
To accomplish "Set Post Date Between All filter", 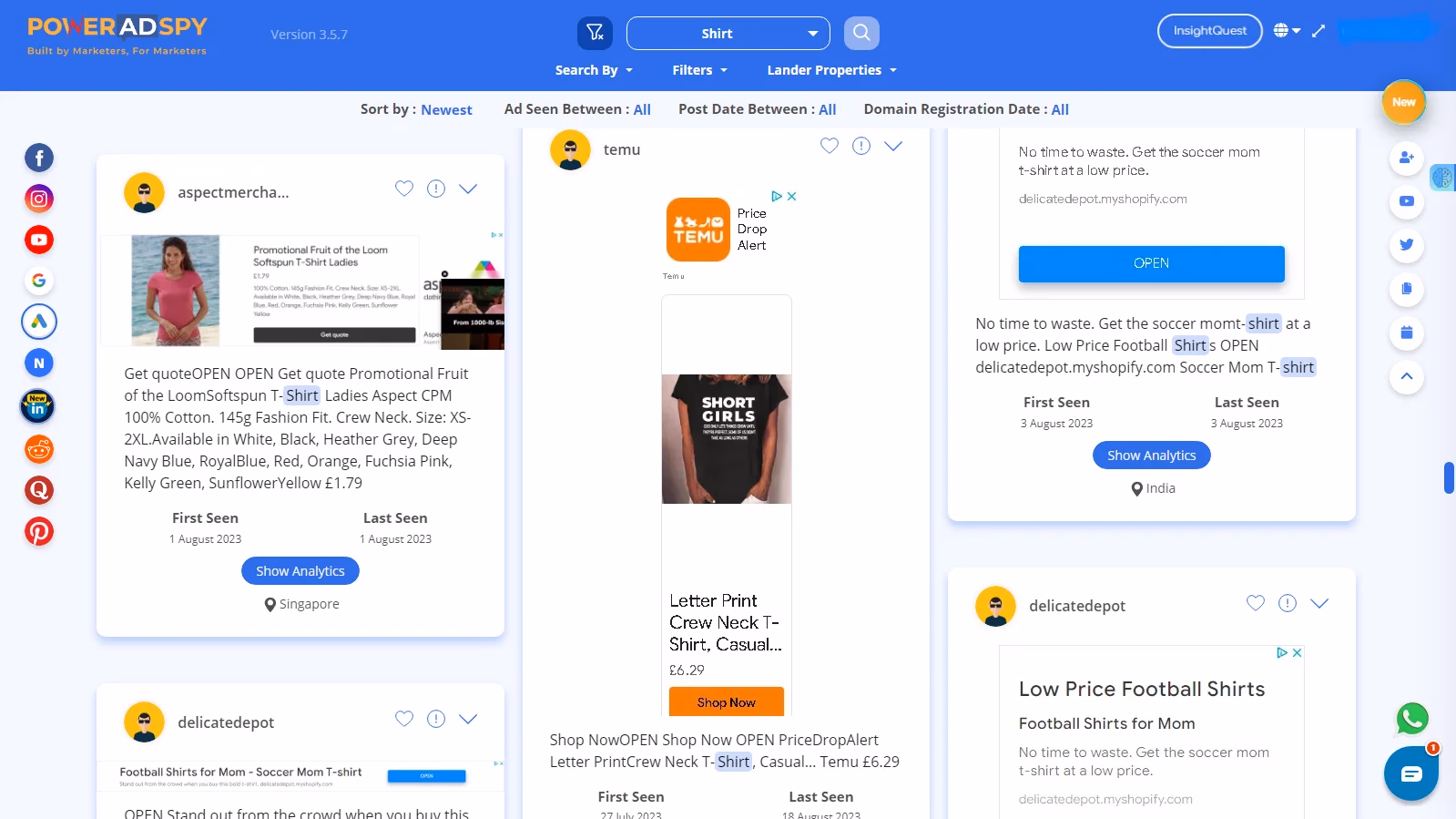I will click(x=827, y=110).
